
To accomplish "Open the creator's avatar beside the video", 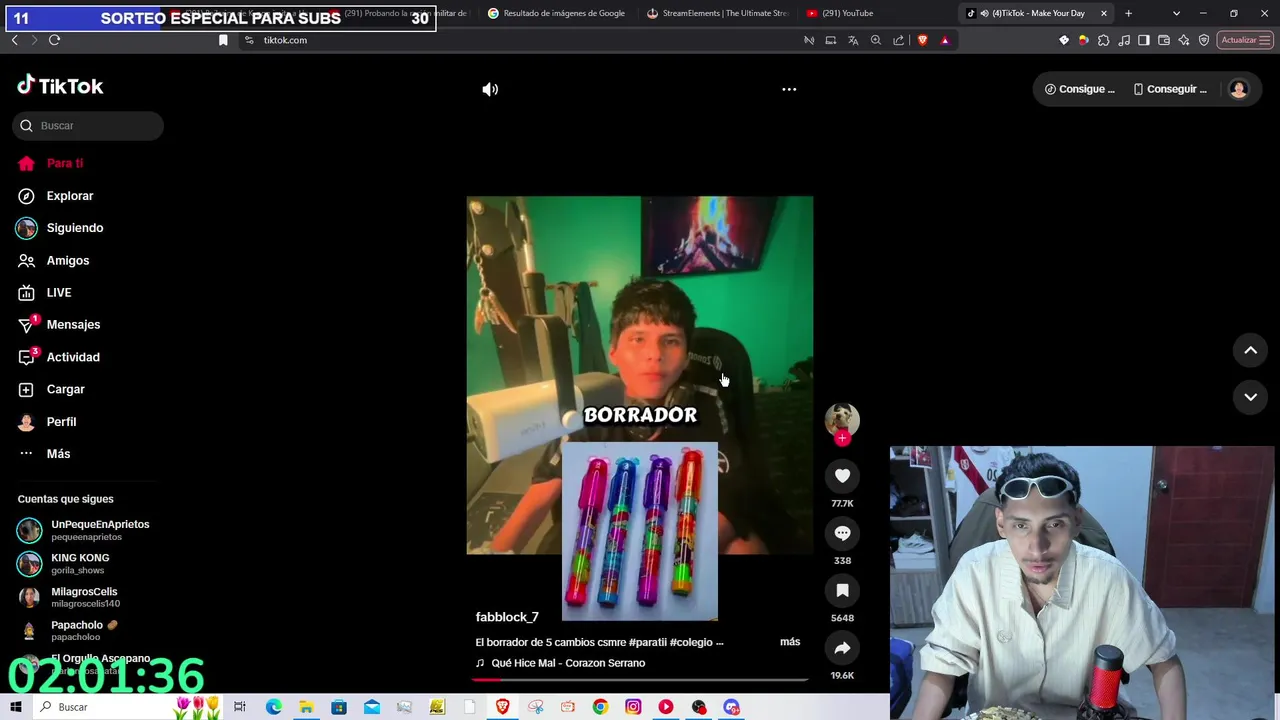I will click(842, 419).
